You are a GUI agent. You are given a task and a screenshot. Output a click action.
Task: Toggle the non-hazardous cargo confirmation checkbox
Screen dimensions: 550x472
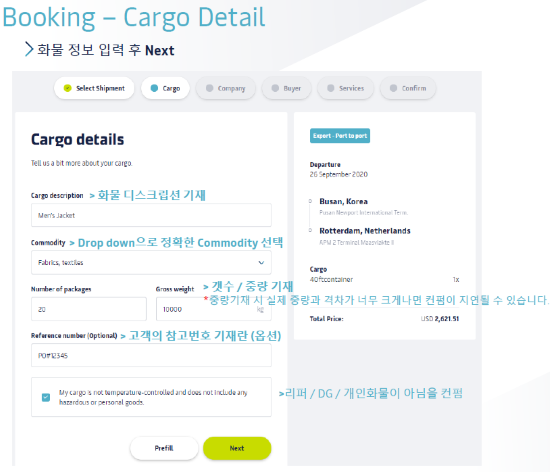coord(46,397)
